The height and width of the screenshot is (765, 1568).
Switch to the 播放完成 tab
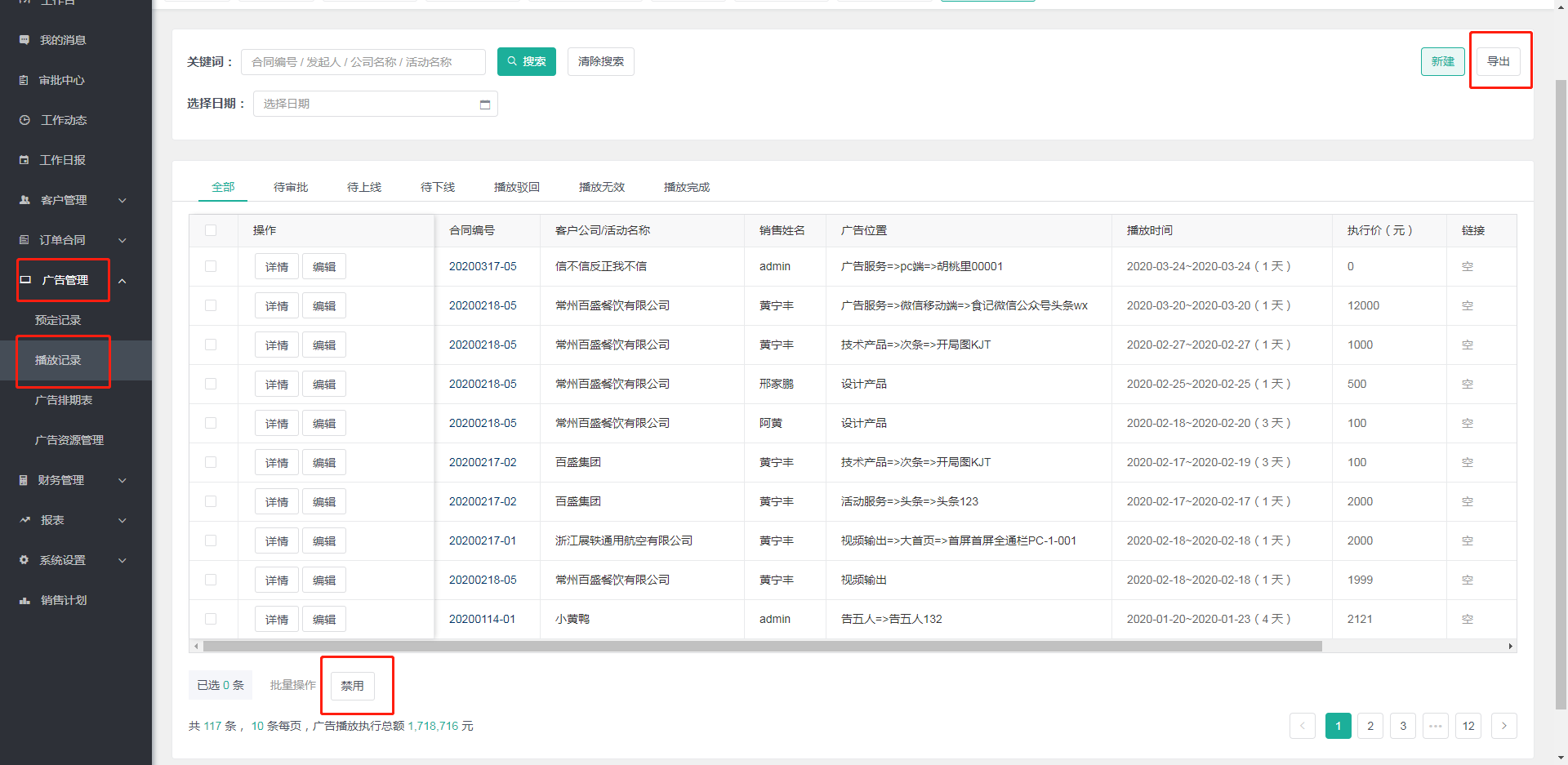point(687,187)
